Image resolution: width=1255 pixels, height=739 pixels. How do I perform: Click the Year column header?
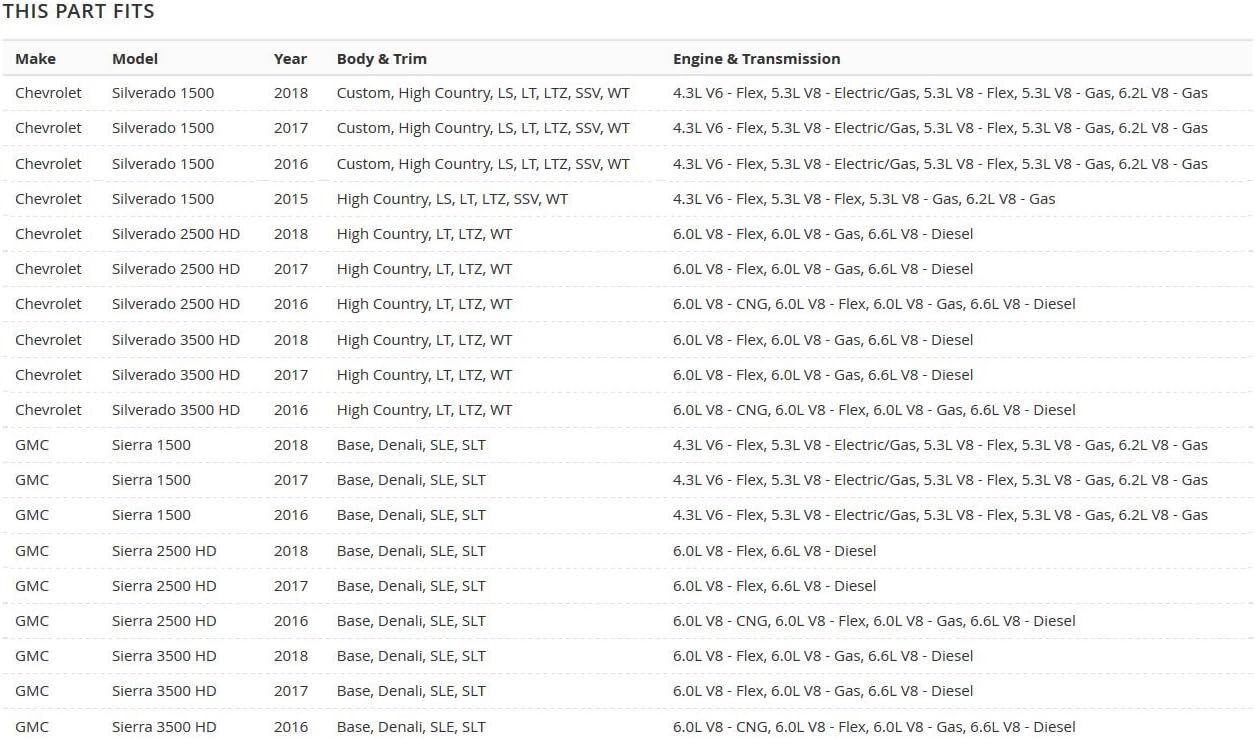tap(290, 59)
